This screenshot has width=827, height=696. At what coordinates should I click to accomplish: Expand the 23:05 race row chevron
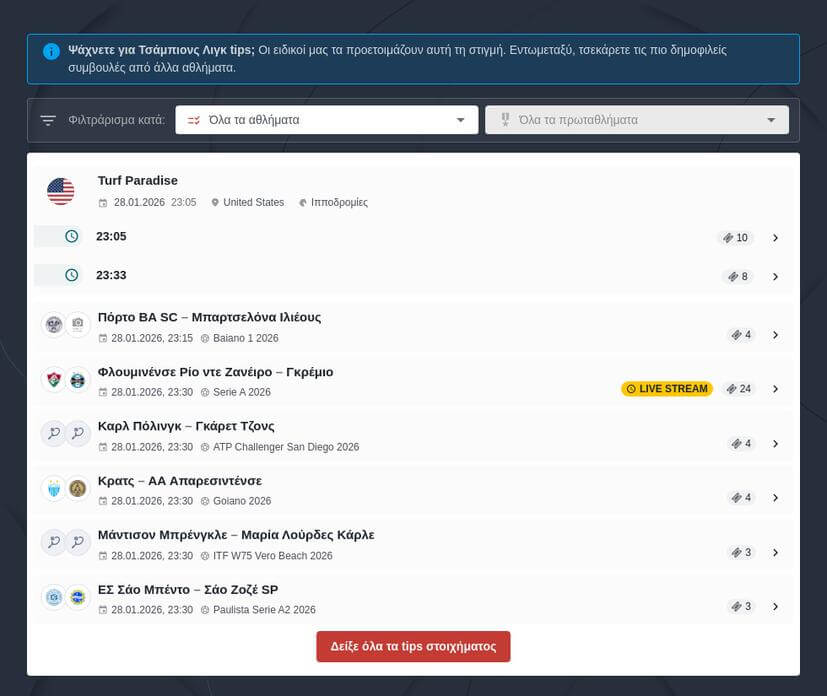coord(775,238)
